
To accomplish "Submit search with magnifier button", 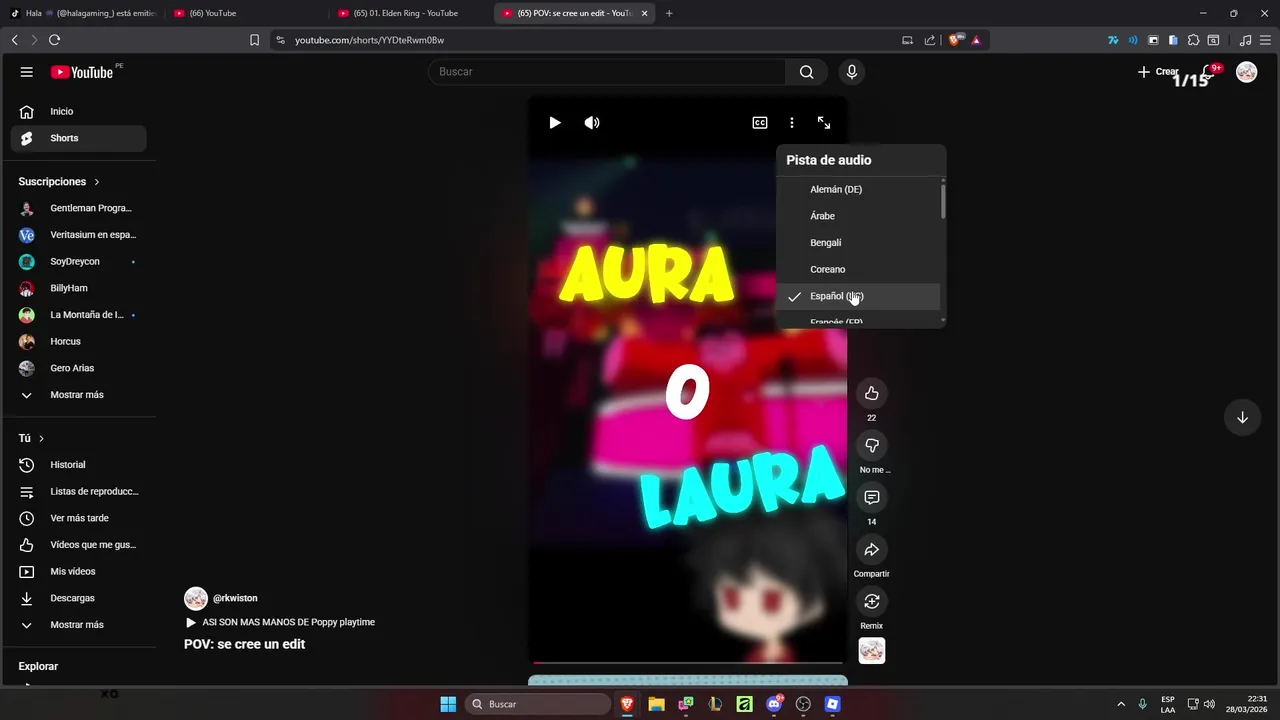I will tap(807, 72).
